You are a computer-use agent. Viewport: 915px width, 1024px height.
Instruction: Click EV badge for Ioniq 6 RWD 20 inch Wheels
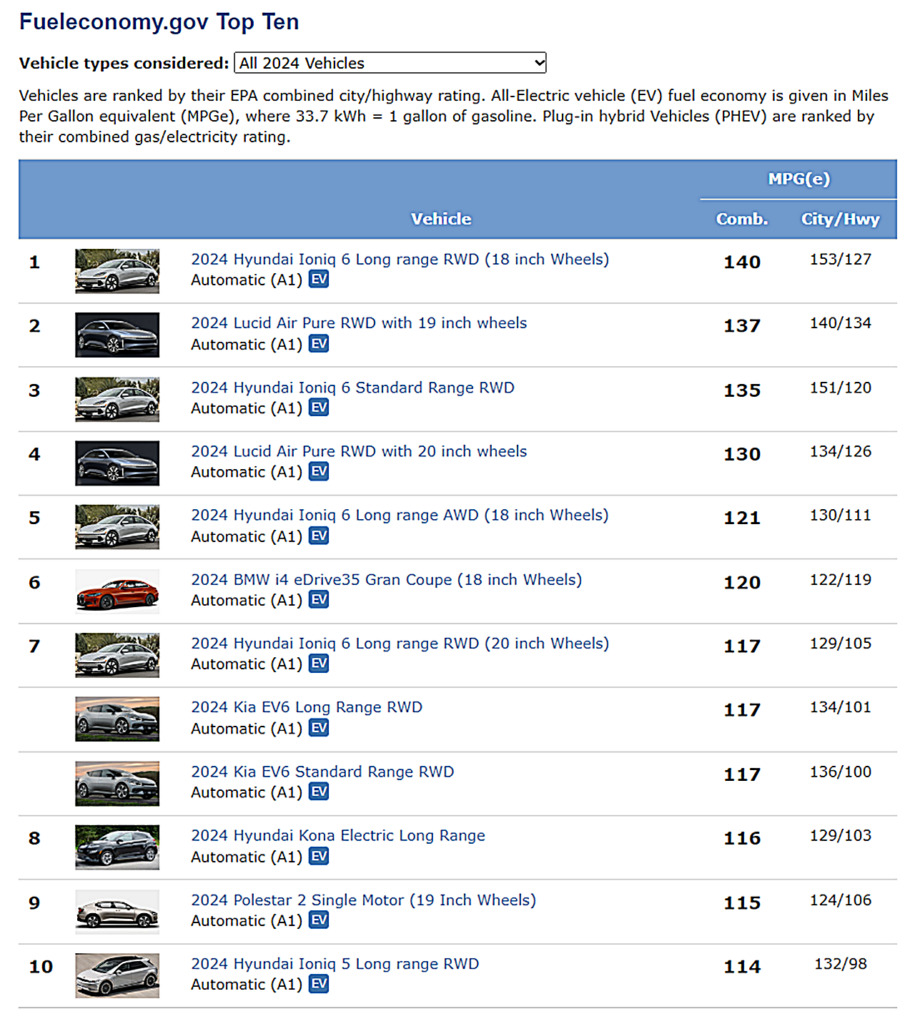click(319, 664)
